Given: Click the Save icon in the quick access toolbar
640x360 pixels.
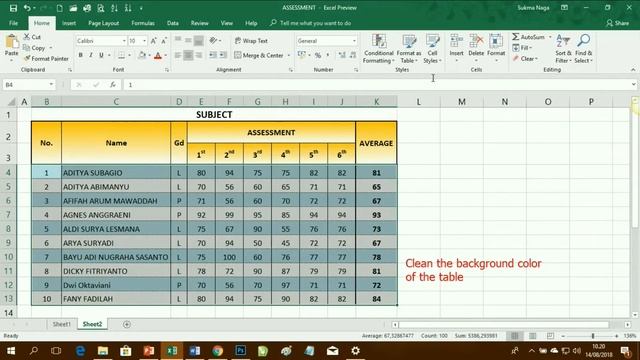Looking at the screenshot, I should 13,8.
